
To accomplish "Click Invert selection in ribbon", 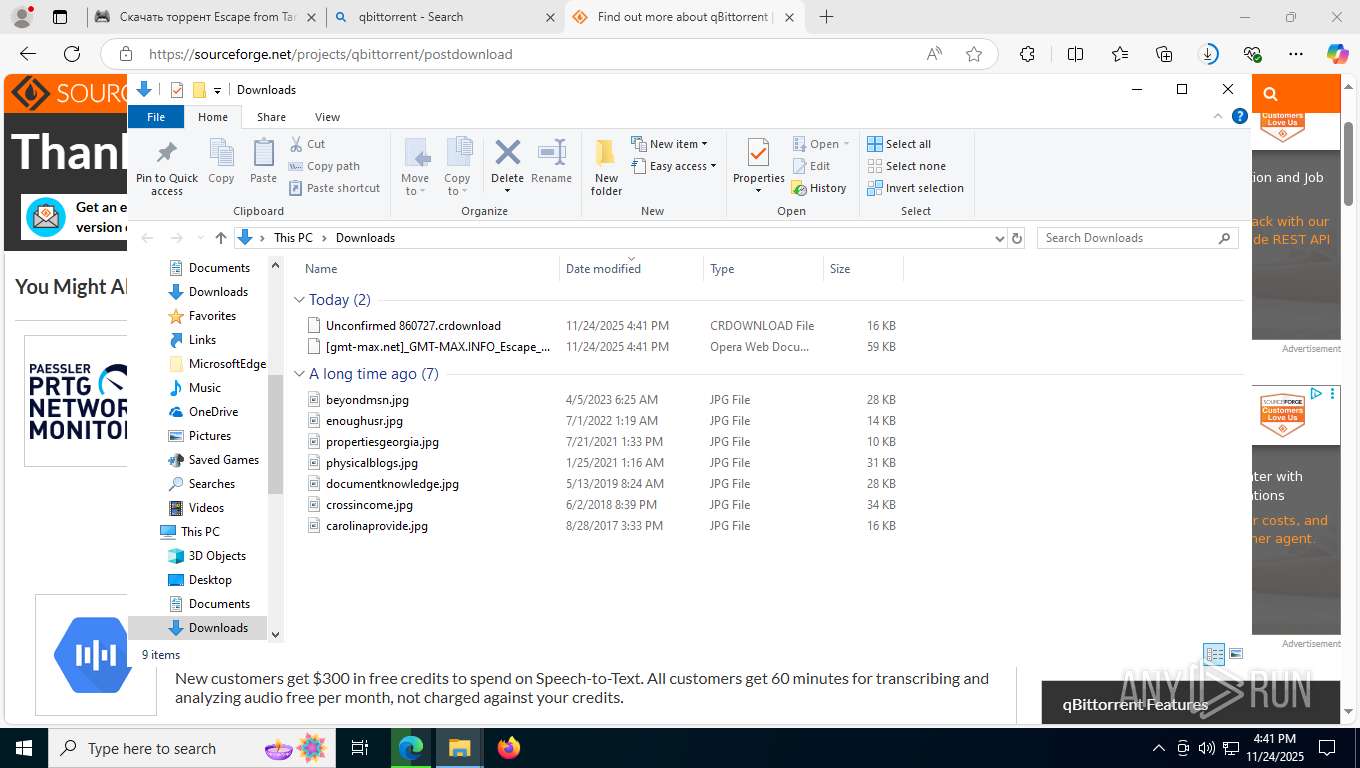I will (x=915, y=188).
